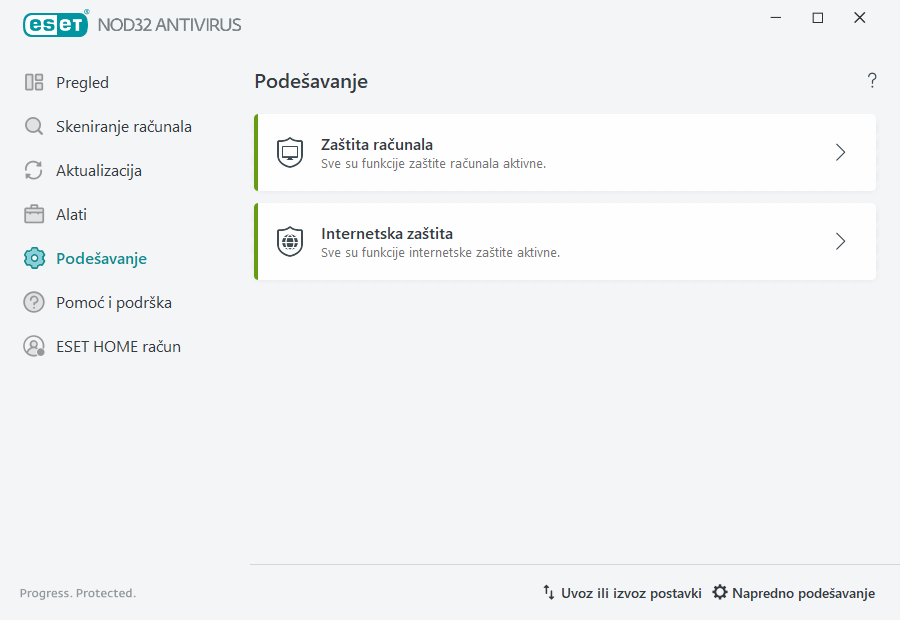Screen dimensions: 900x620
Task: Open Skeniranje računala via magnifier icon
Action: [x=34, y=126]
